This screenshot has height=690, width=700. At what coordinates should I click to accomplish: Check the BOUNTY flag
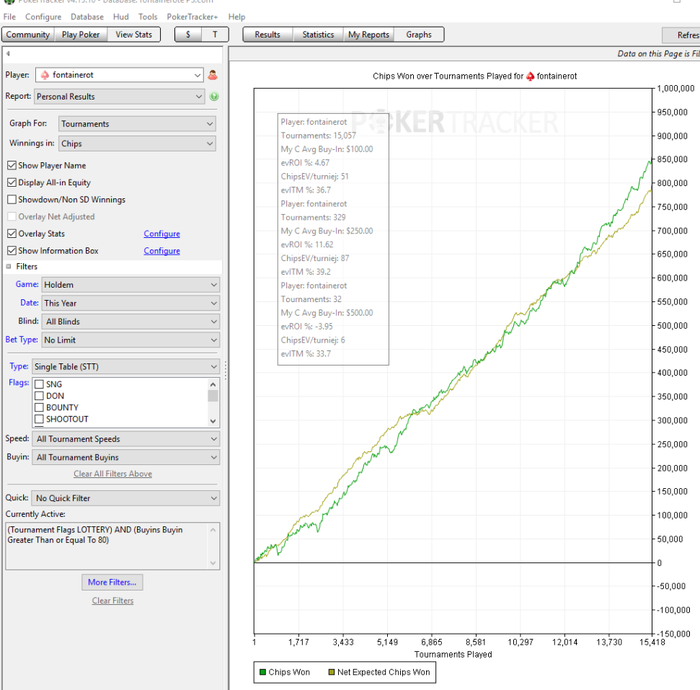[x=39, y=407]
